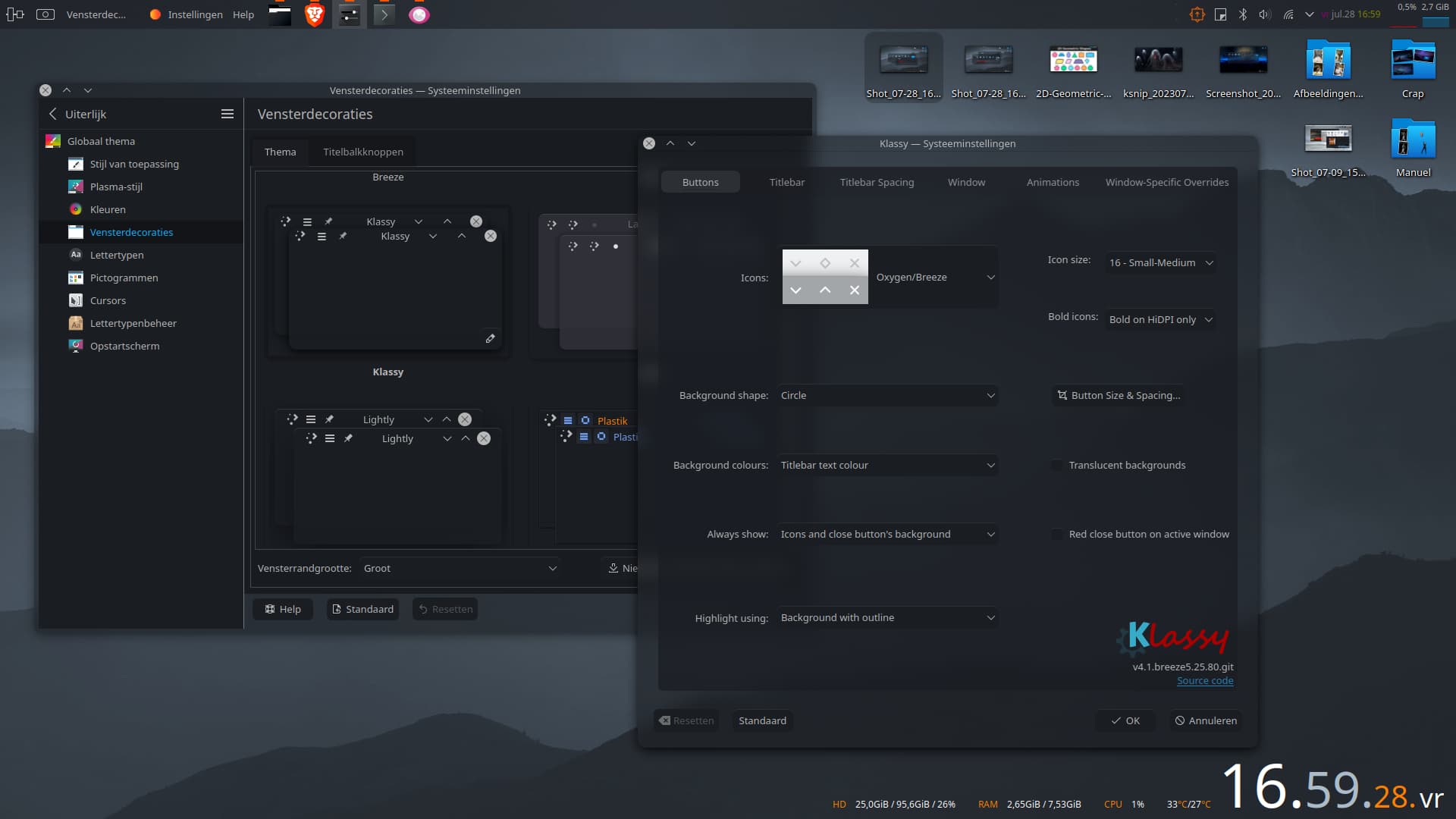Click the Konsole terminal launcher in panel
Viewport: 1456px width, 819px height.
tap(384, 14)
